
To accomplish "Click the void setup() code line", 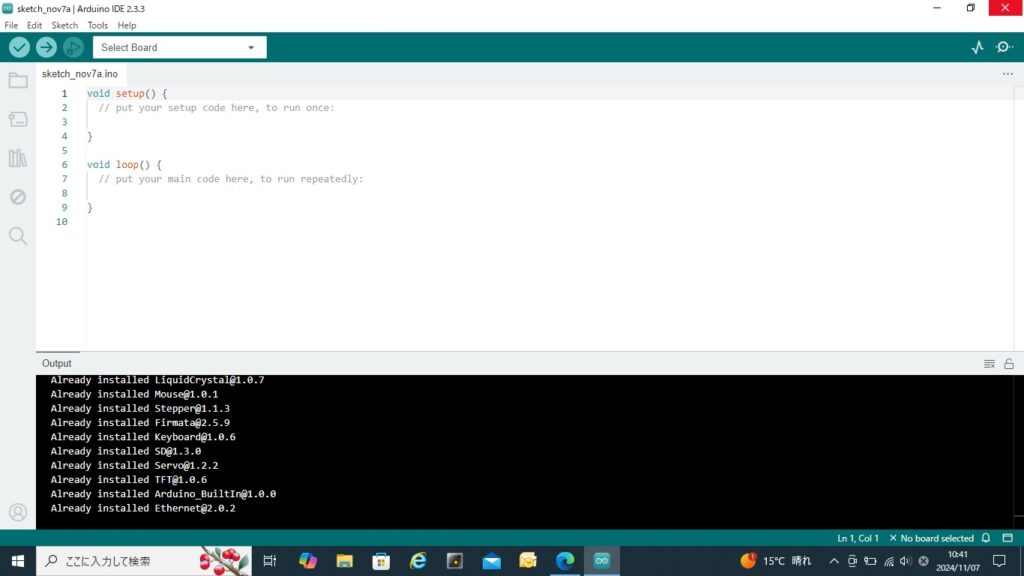I will click(127, 93).
